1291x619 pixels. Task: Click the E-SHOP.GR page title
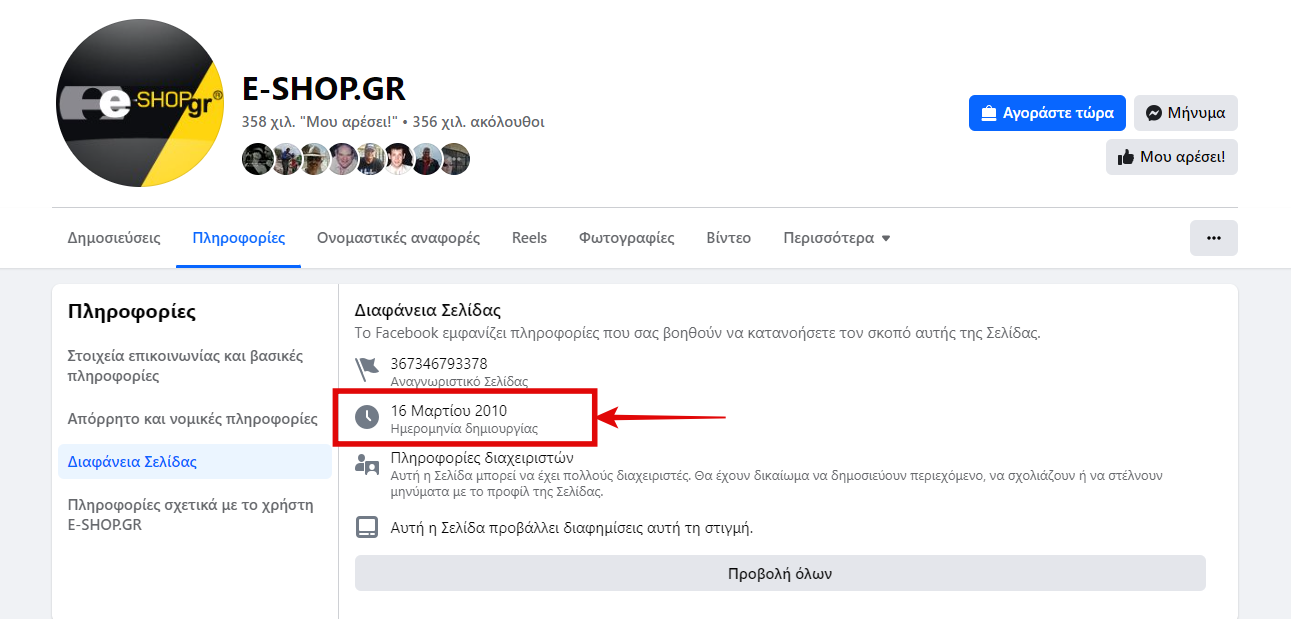(x=324, y=89)
